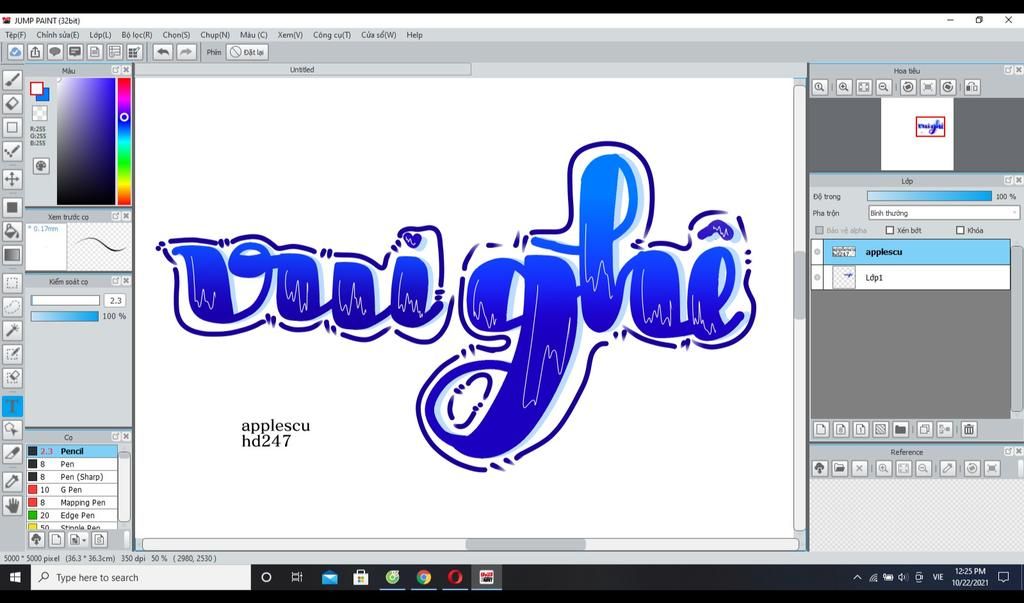Screen dimensions: 1024x603
Task: Select the Fill rectangle tool
Action: [12, 207]
